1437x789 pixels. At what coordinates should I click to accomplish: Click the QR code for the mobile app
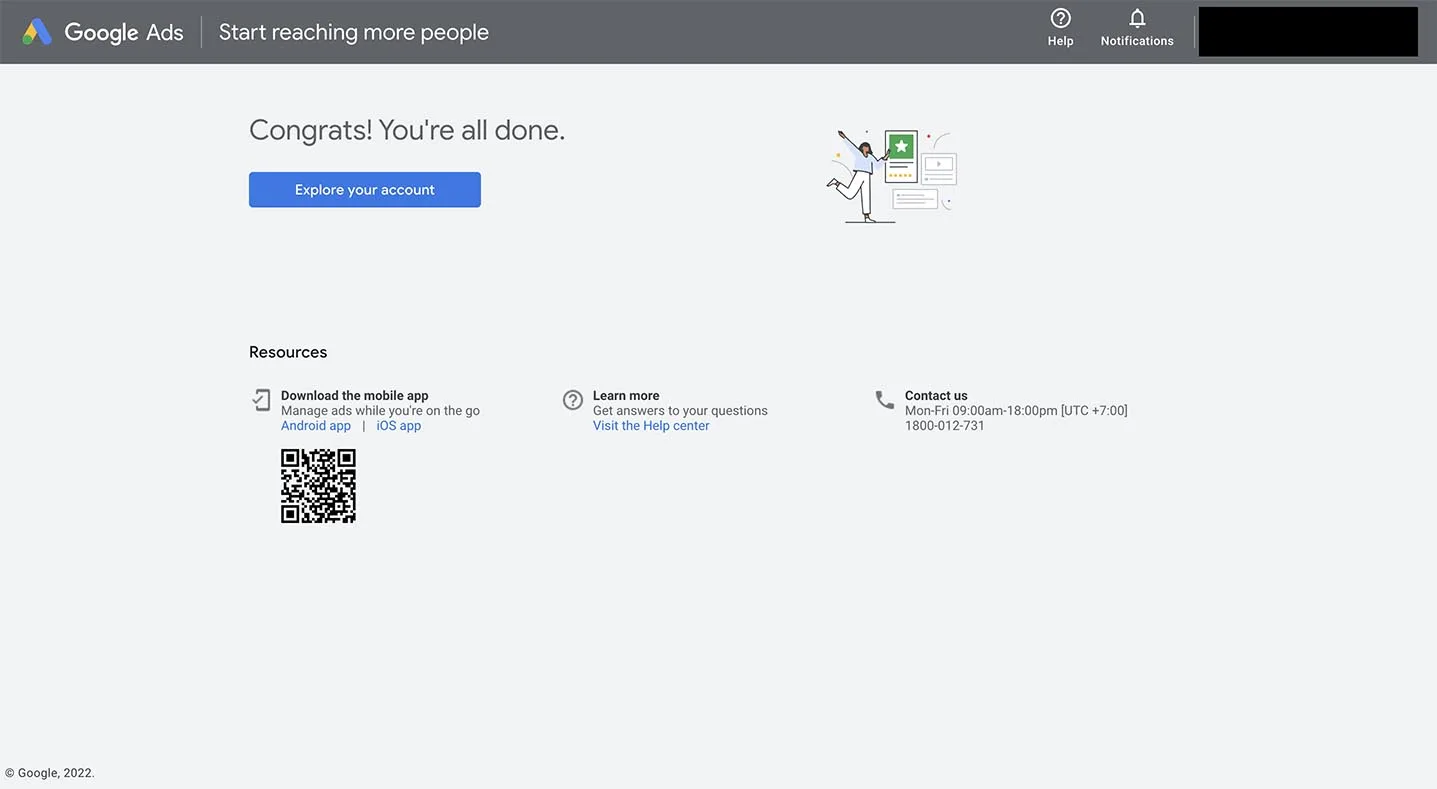[x=318, y=485]
